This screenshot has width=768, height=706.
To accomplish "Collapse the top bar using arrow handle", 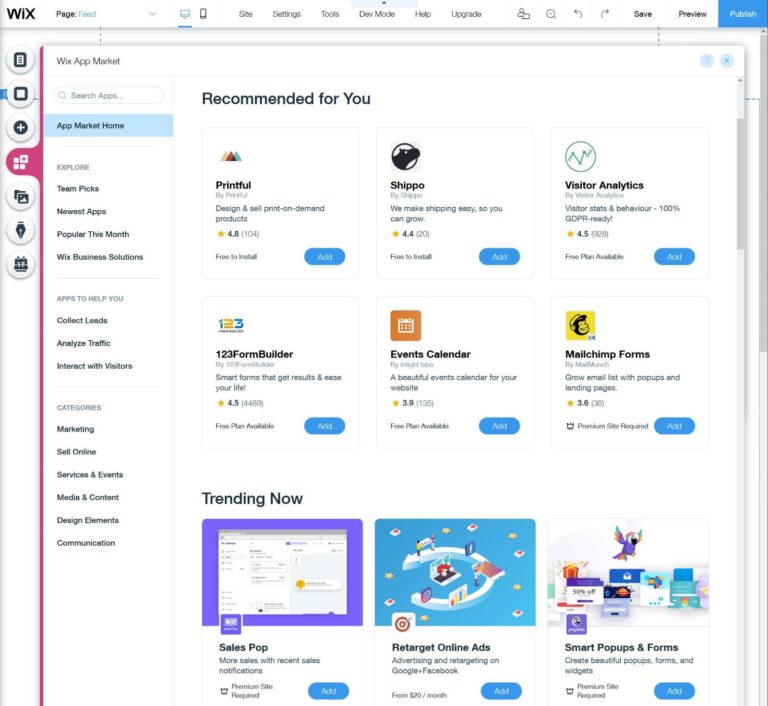I will click(x=384, y=3).
